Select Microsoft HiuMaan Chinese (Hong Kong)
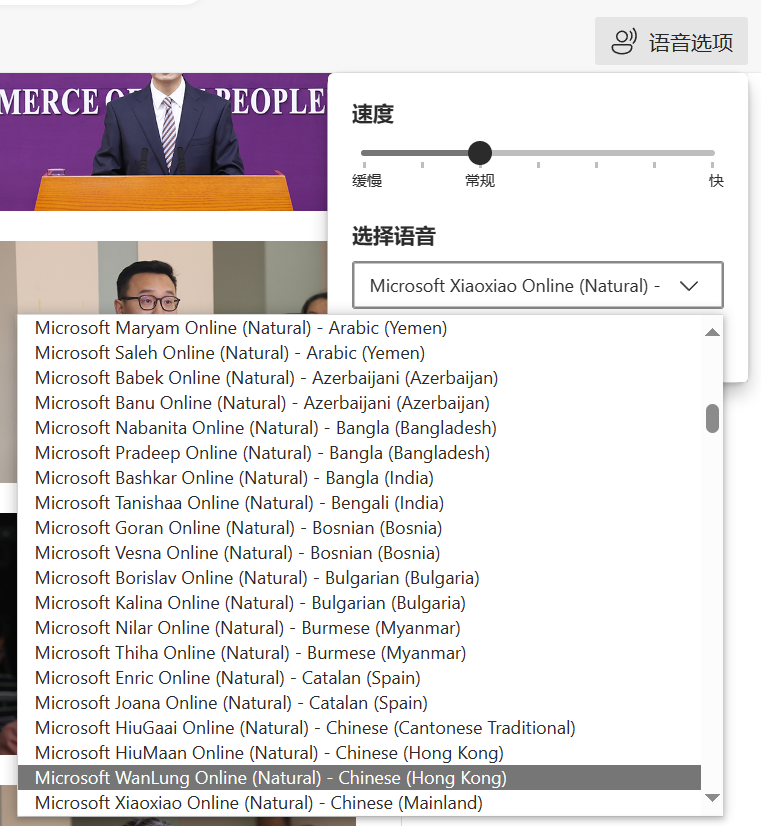The width and height of the screenshot is (761, 826). [359, 753]
